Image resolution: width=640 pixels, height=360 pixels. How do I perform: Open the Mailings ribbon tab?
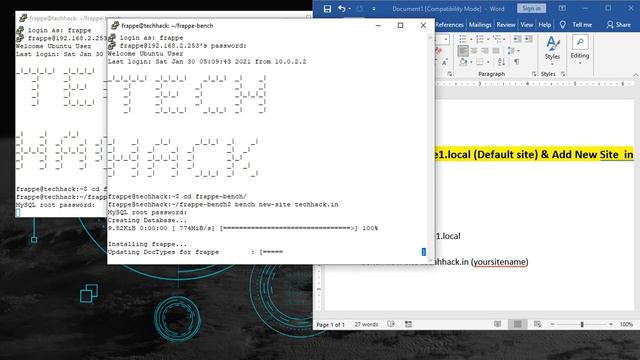480,25
